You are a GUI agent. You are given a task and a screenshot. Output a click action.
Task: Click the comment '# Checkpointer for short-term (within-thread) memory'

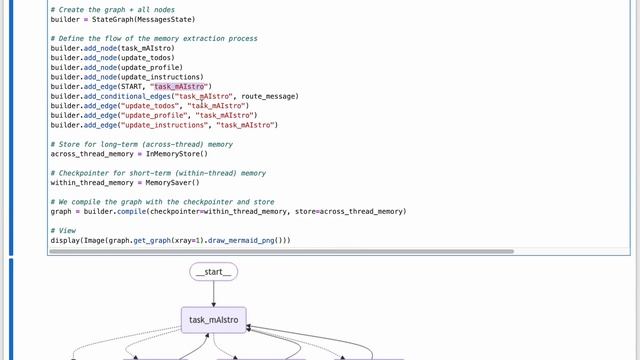click(x=158, y=173)
